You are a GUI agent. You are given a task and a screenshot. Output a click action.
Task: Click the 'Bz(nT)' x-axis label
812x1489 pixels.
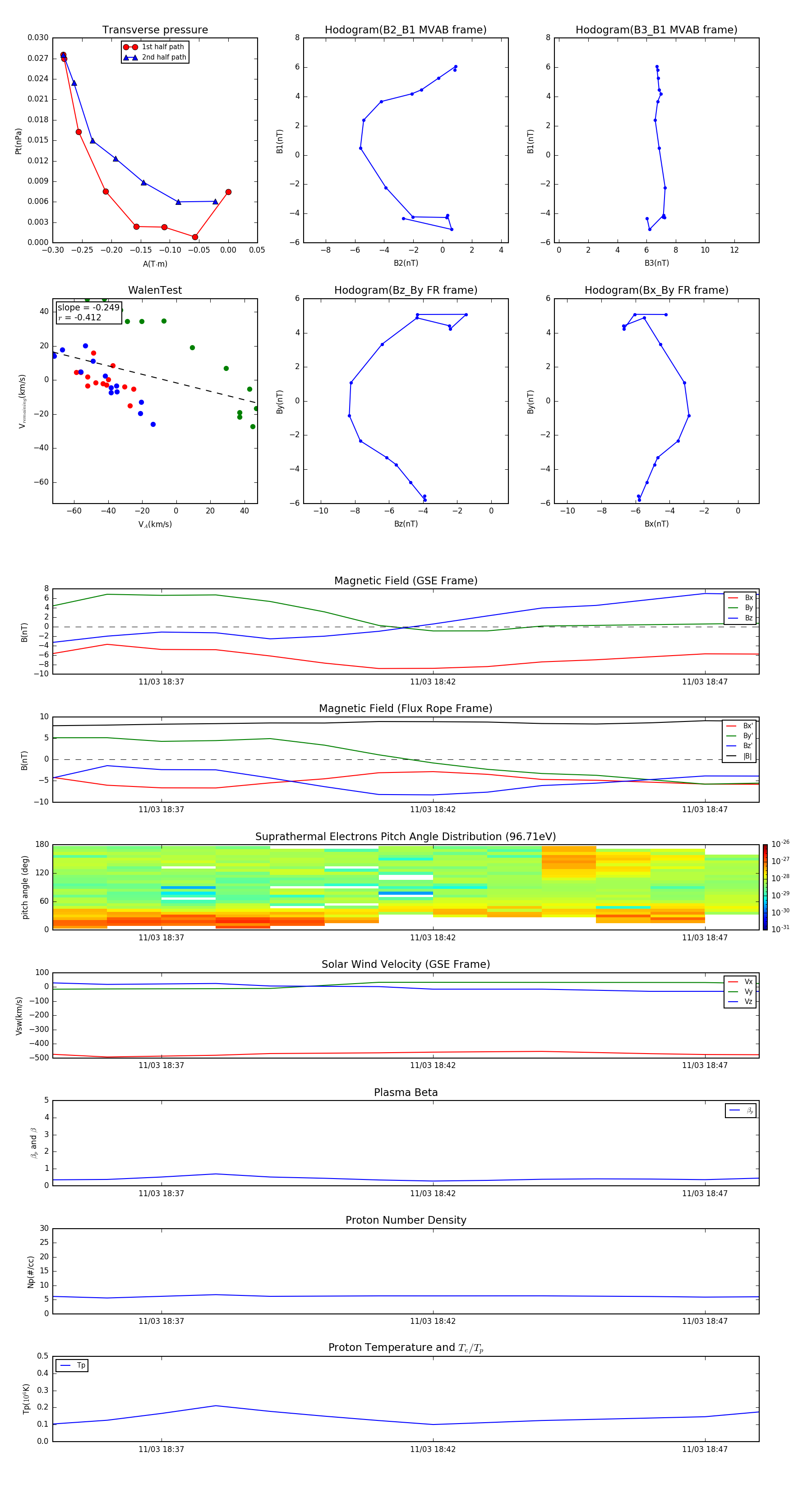406,524
